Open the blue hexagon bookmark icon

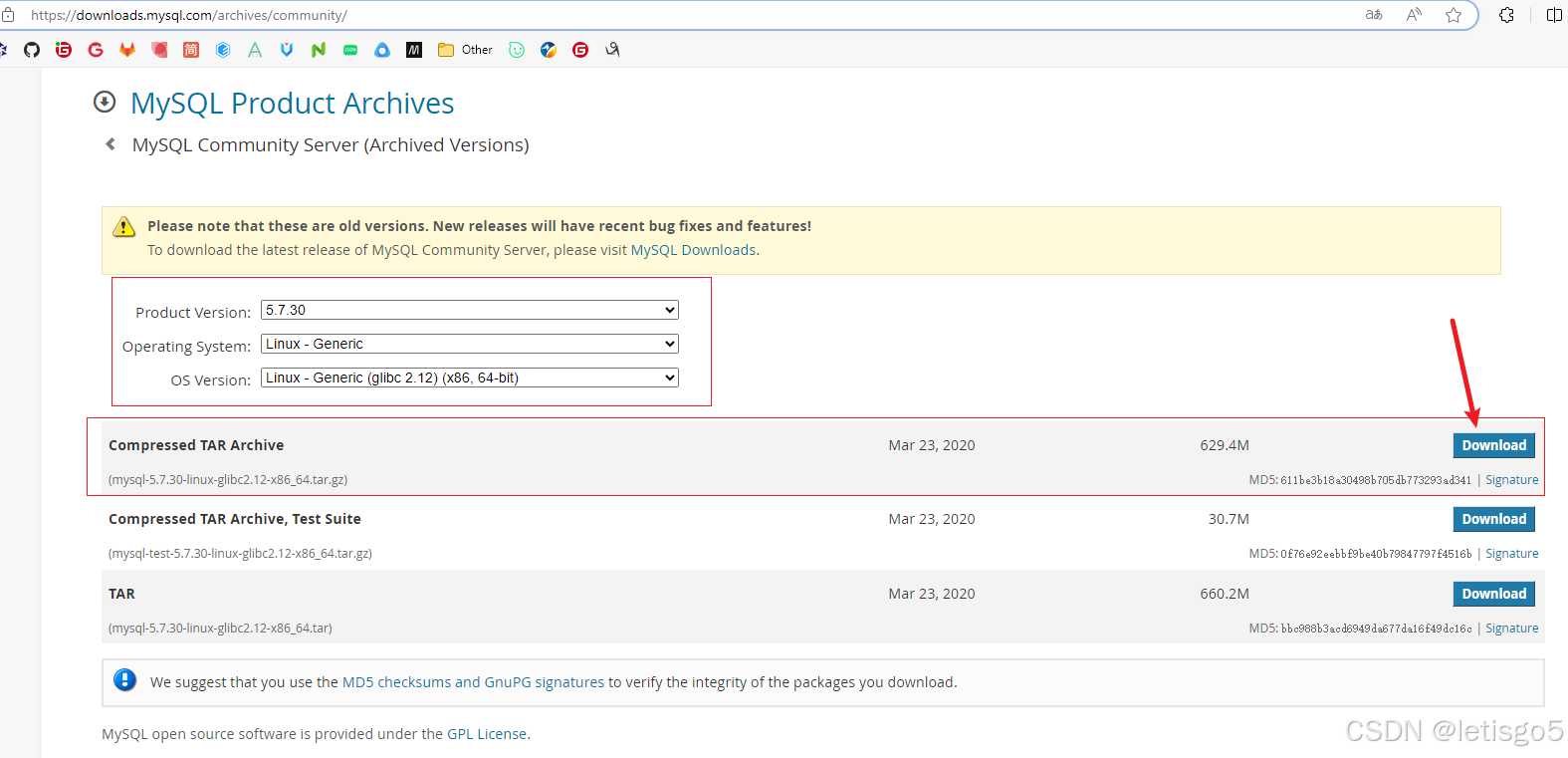coord(223,50)
